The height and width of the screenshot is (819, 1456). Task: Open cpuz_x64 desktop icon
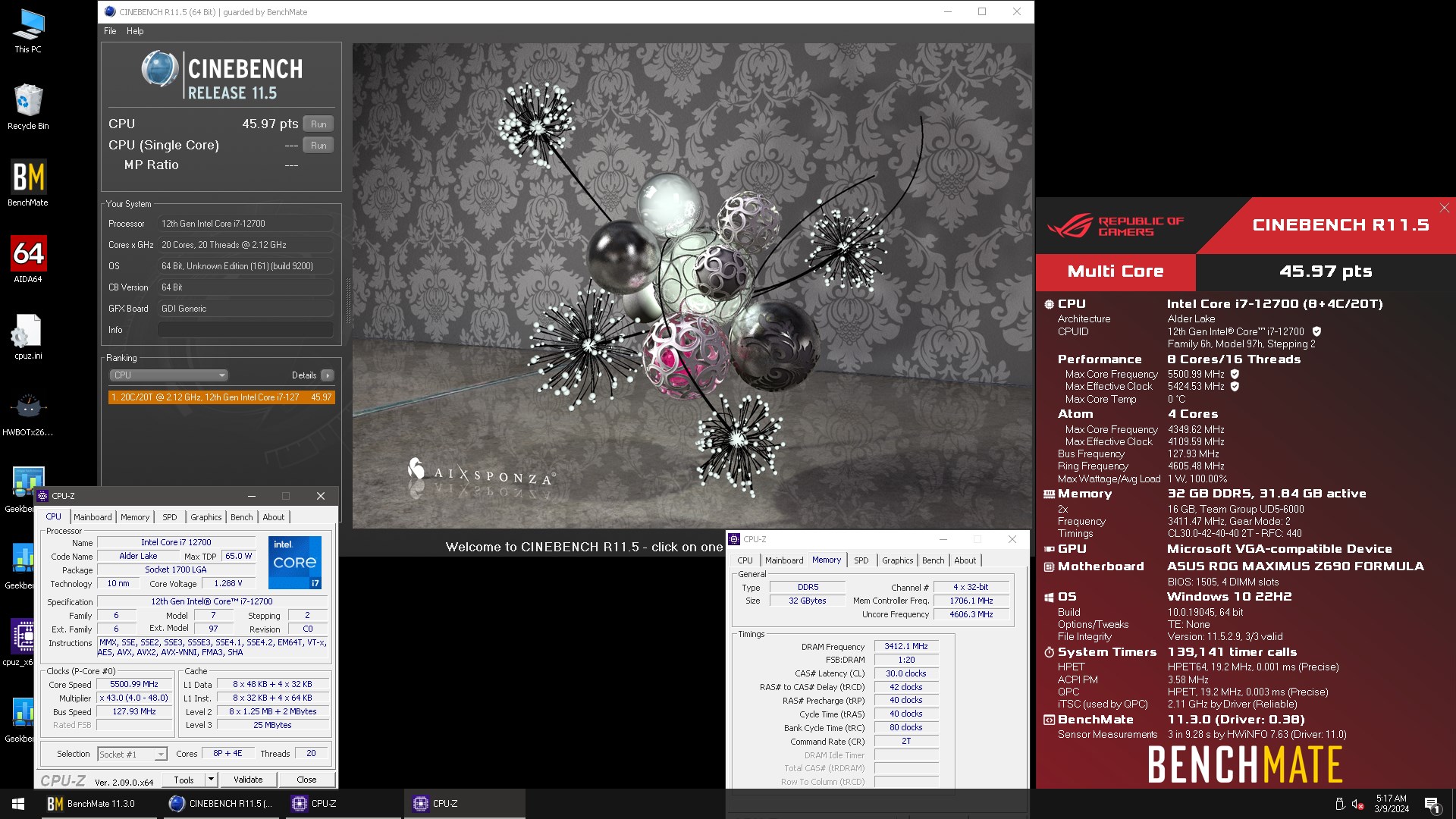23,642
